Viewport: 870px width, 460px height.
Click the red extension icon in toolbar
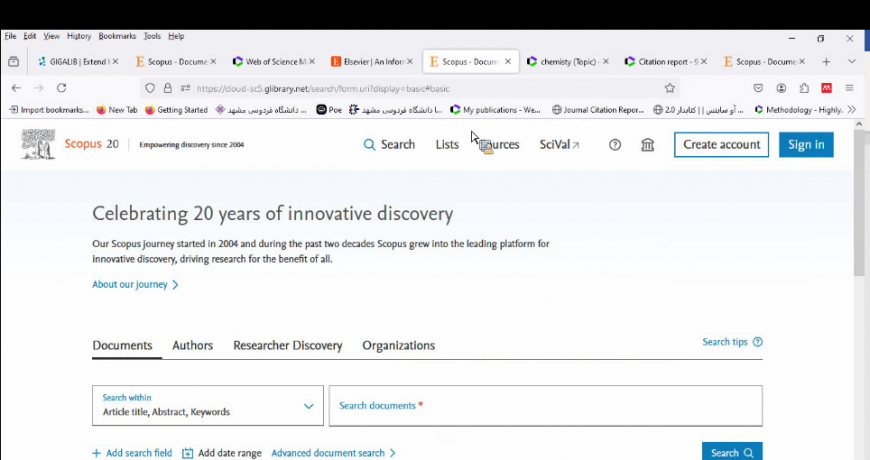click(x=827, y=88)
